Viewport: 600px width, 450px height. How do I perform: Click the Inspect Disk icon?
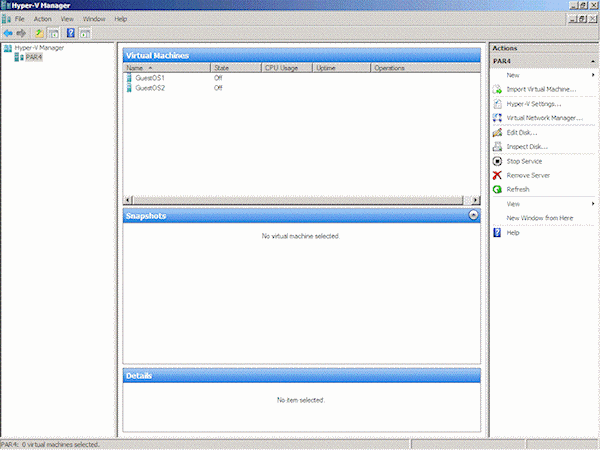(x=497, y=147)
